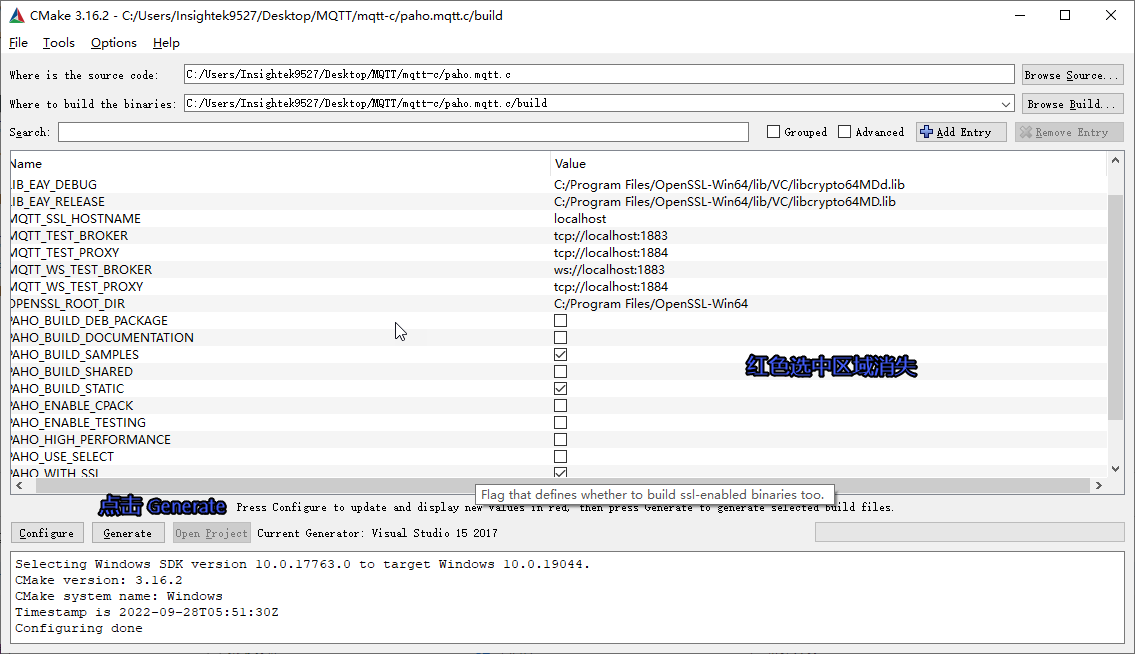Check PAHO_HIGH_PERFORMANCE option
1135x654 pixels.
[x=560, y=440]
